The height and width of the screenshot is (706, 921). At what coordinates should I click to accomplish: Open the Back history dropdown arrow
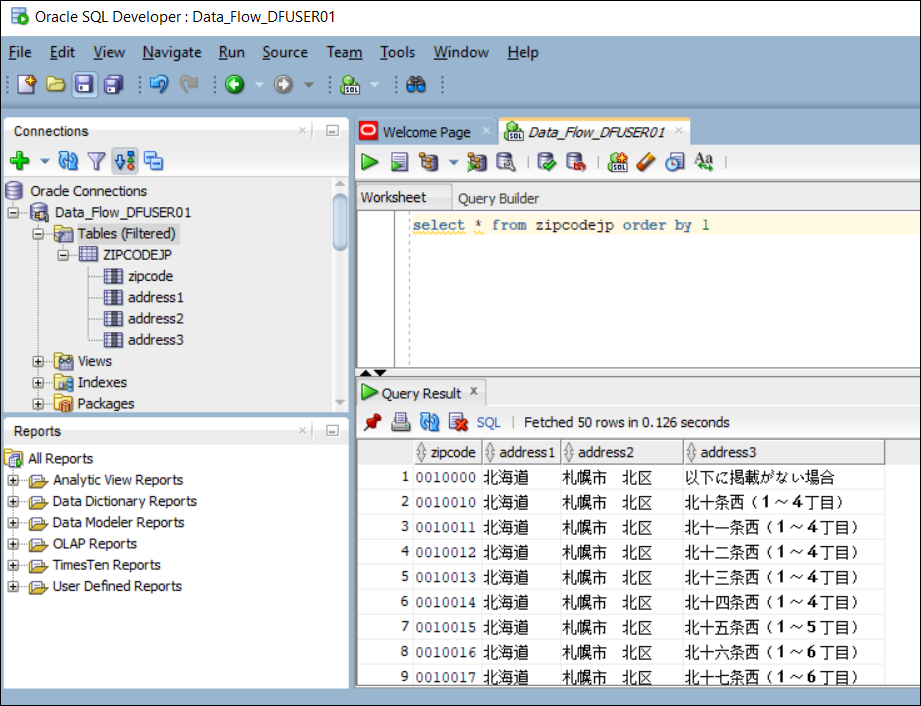coord(259,85)
